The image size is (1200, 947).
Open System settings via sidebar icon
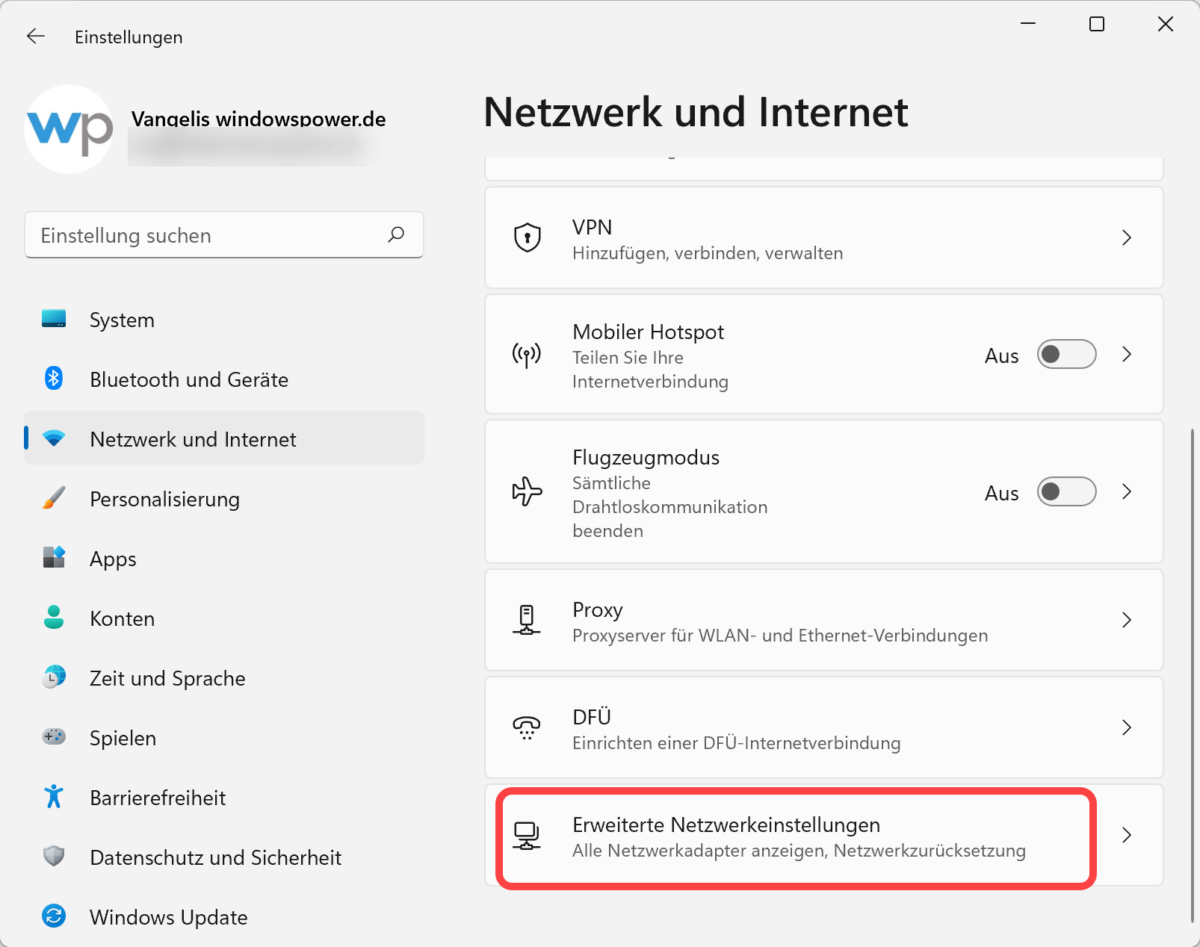point(52,320)
